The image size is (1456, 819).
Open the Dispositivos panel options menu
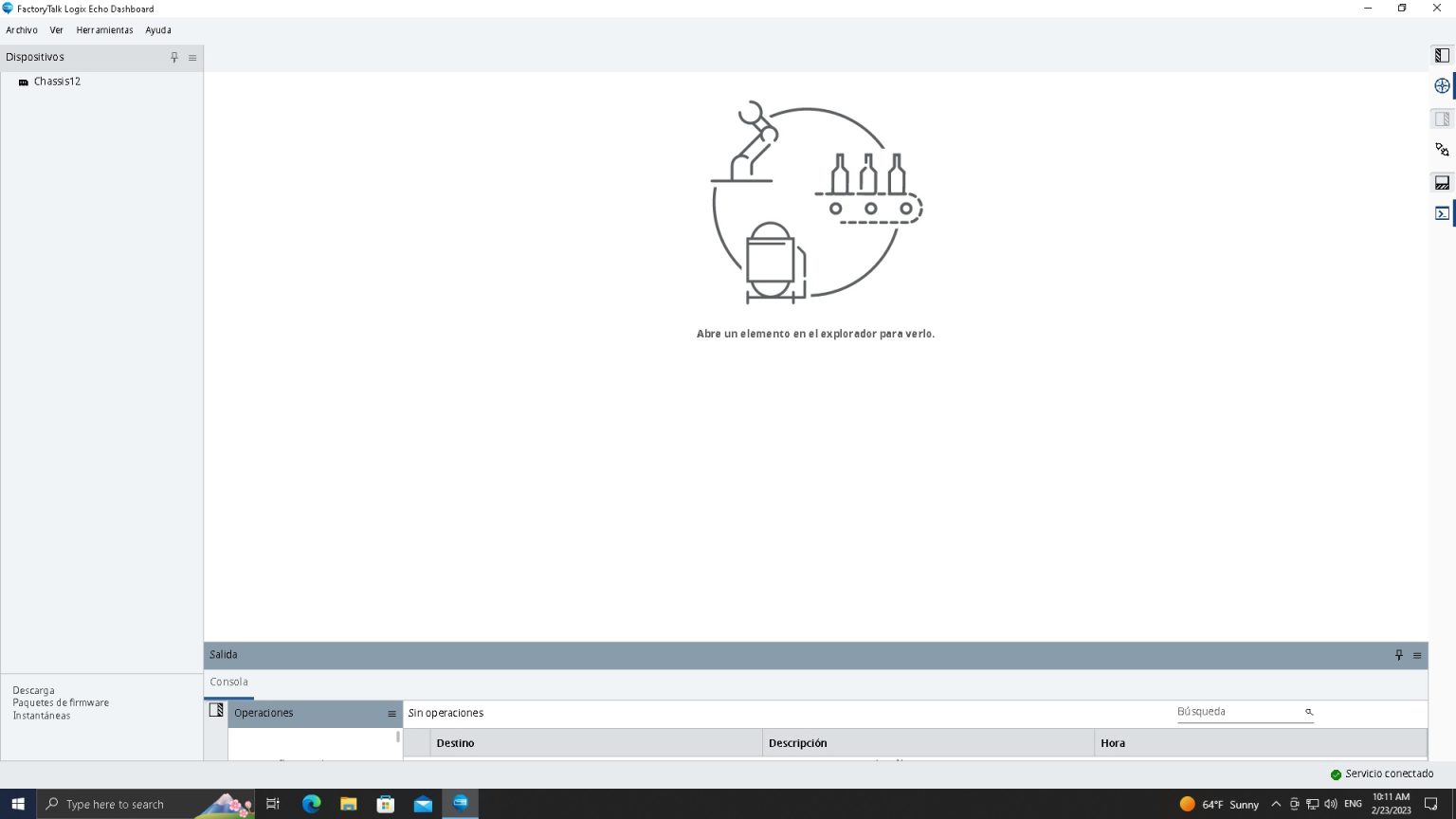[191, 57]
